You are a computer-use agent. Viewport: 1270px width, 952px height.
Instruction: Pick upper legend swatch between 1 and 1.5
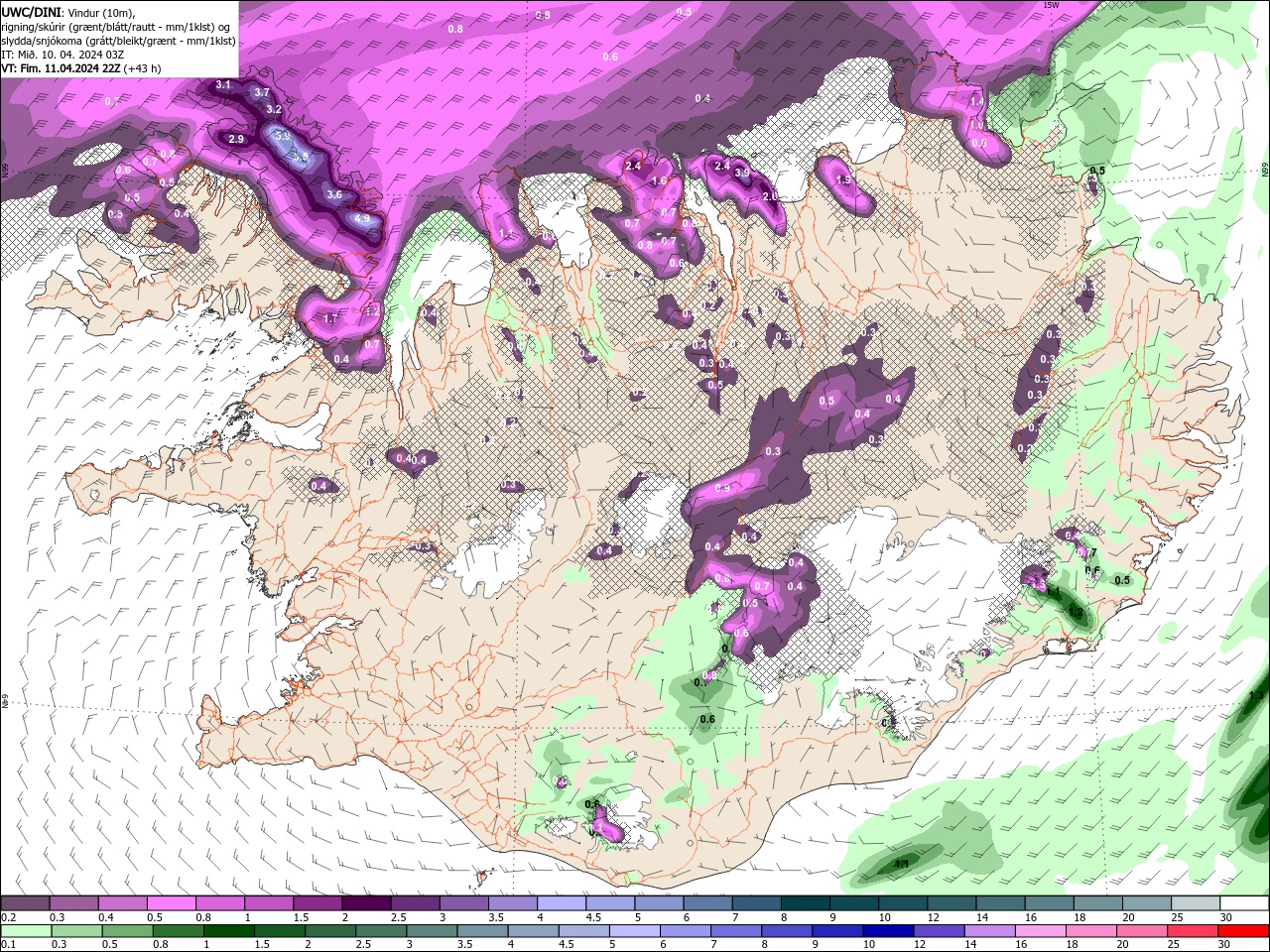click(269, 902)
